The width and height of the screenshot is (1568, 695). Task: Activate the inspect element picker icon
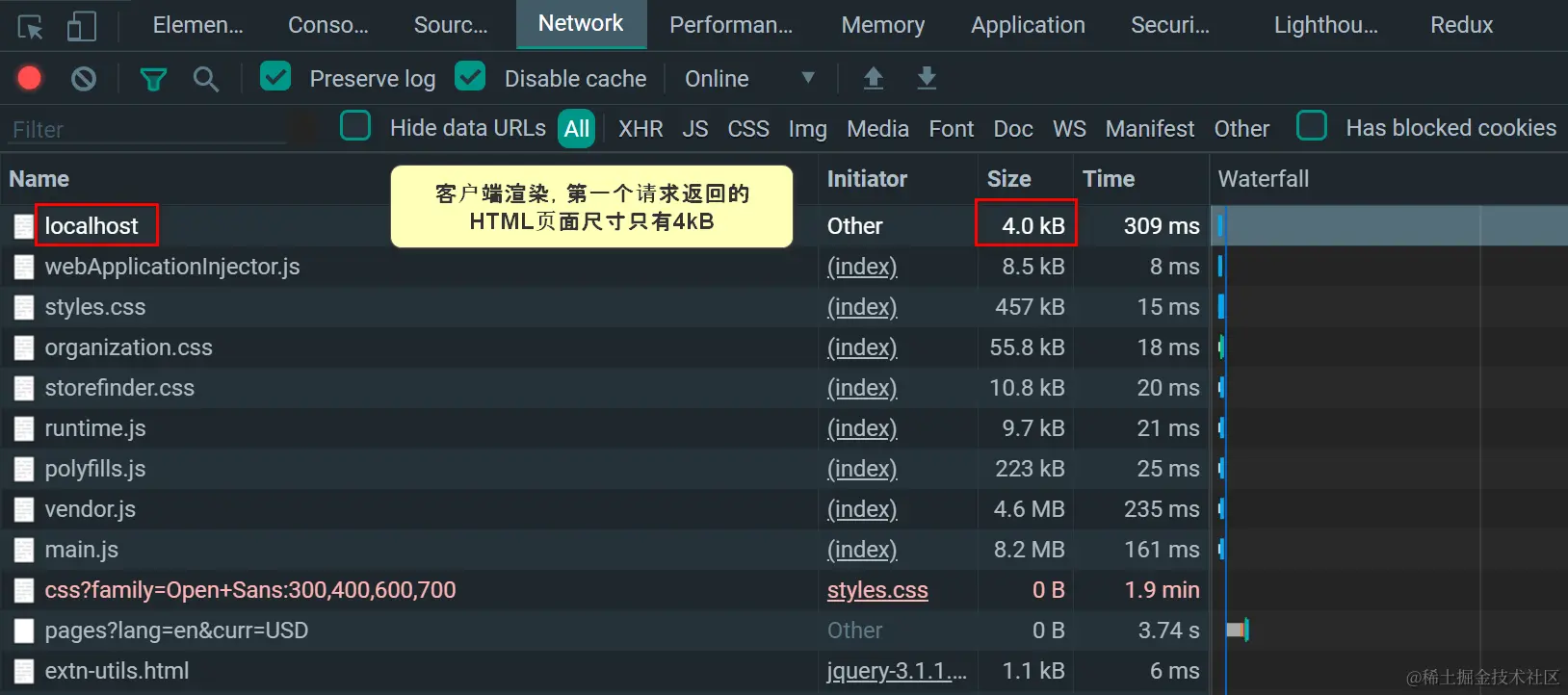31,26
